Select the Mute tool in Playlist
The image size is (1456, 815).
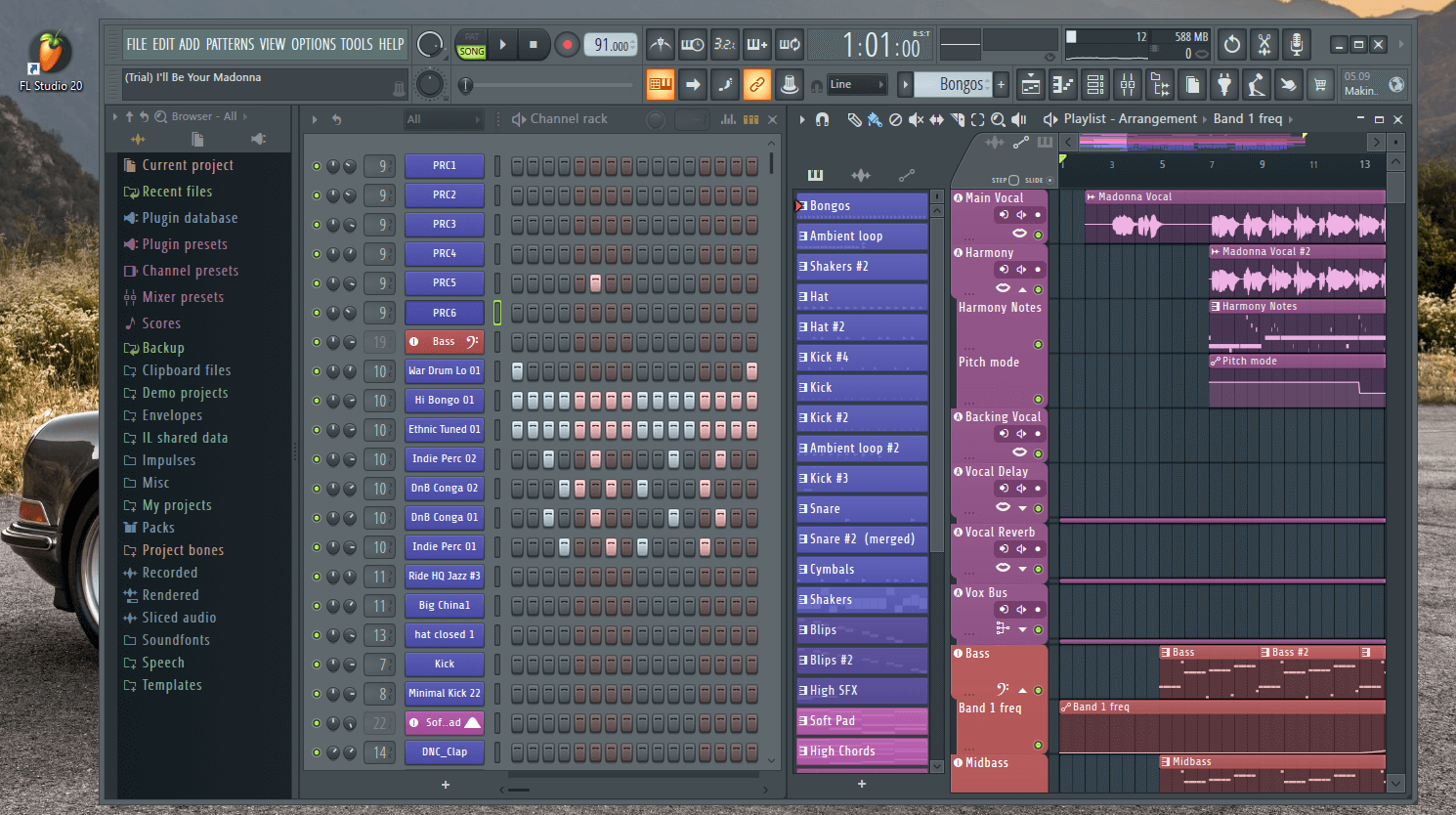pyautogui.click(x=916, y=119)
